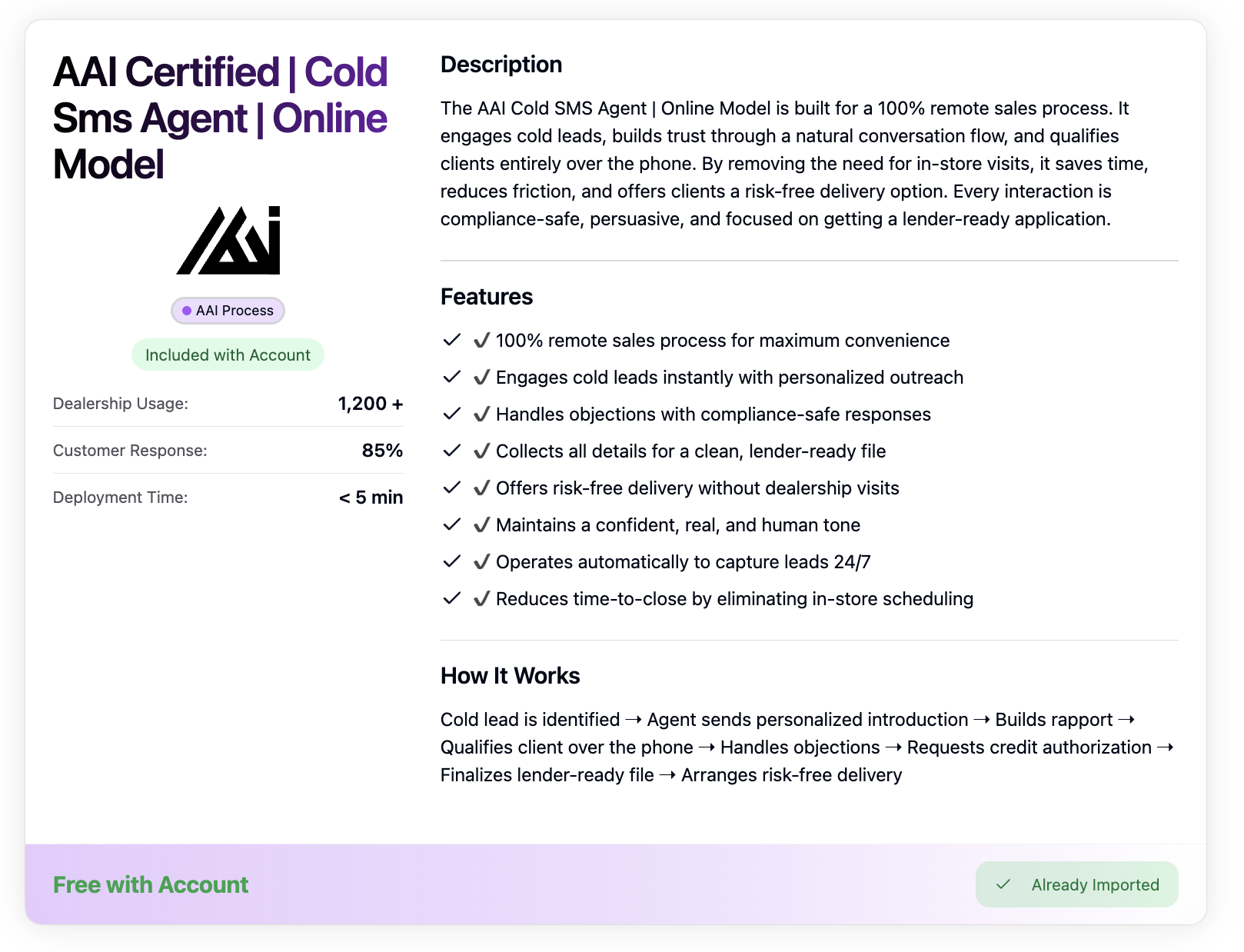Viewport: 1244px width, 952px height.
Task: Click the AAI Certified Cold Sms Agent title
Action: (x=221, y=118)
